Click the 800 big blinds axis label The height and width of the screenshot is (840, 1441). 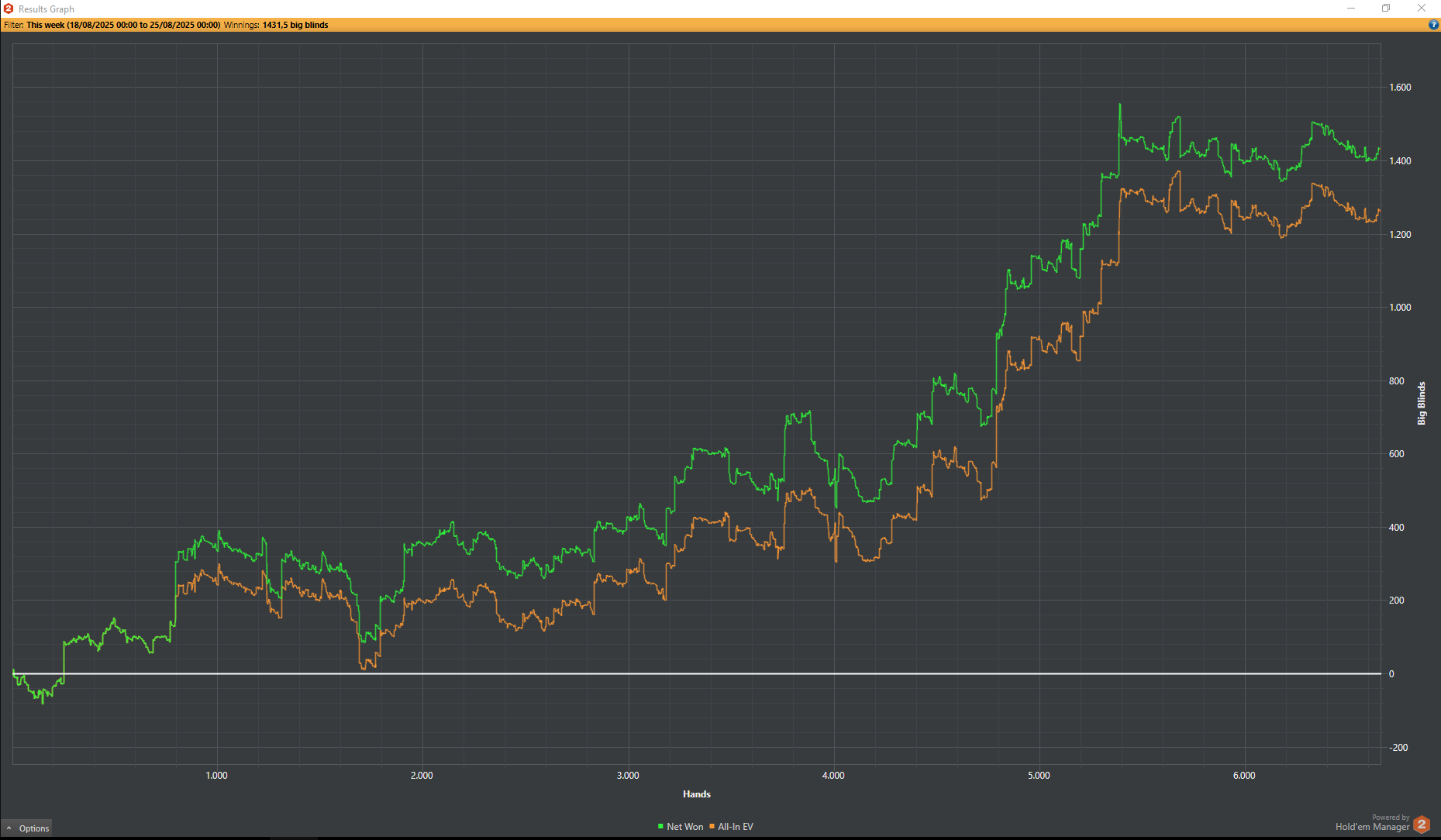pyautogui.click(x=1397, y=381)
